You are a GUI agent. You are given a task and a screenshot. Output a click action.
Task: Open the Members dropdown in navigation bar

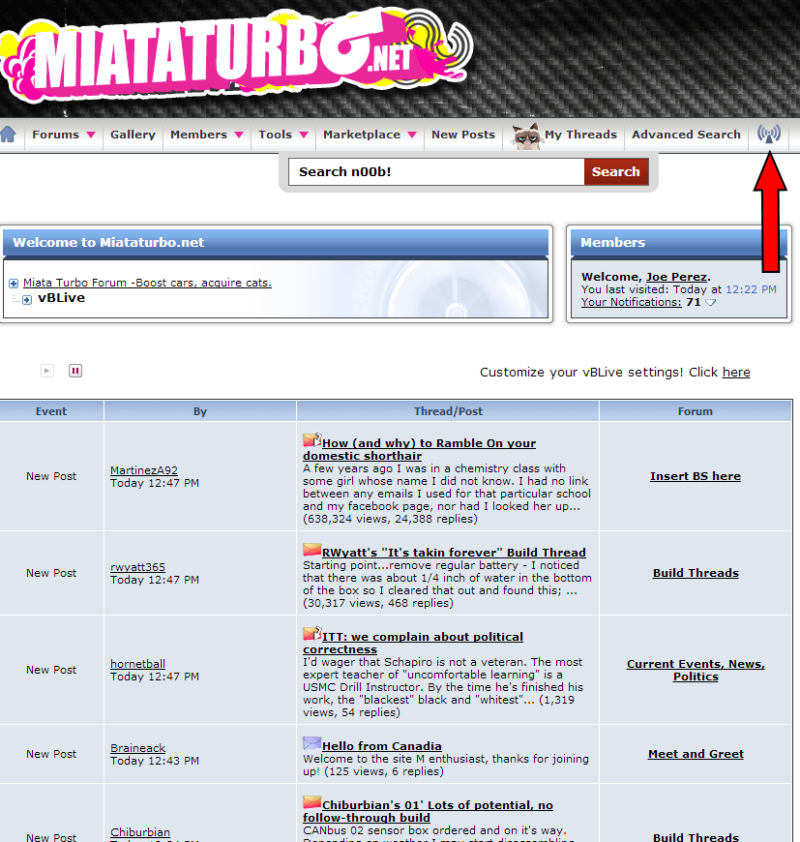pyautogui.click(x=207, y=134)
